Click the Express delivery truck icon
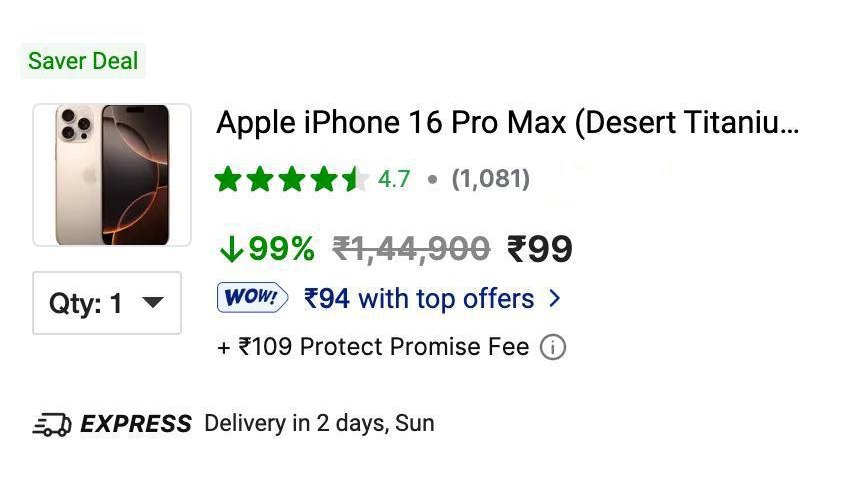Image resolution: width=856 pixels, height=482 pixels. [x=52, y=425]
